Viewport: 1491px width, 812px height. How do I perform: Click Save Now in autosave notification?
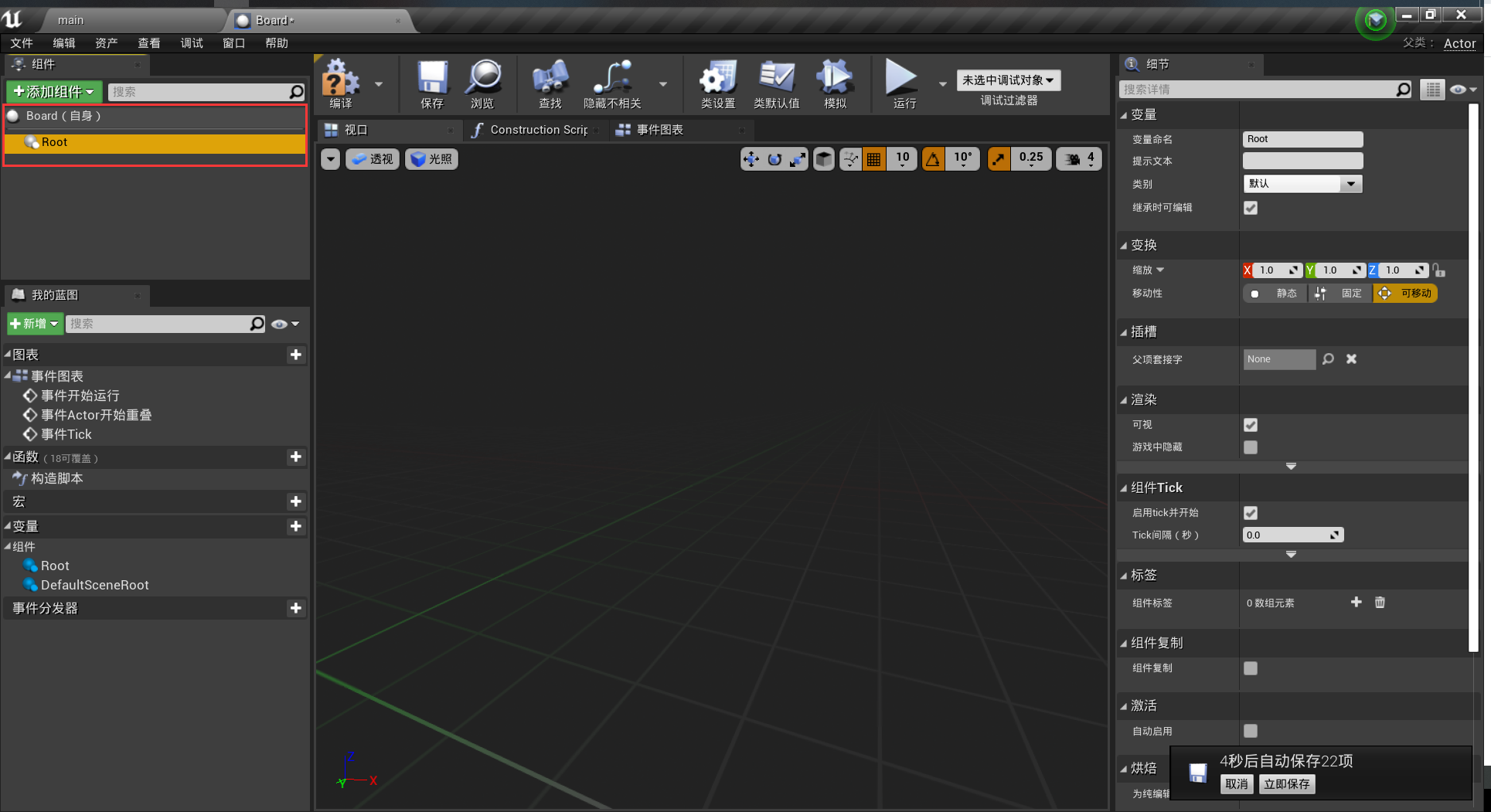(x=1286, y=784)
